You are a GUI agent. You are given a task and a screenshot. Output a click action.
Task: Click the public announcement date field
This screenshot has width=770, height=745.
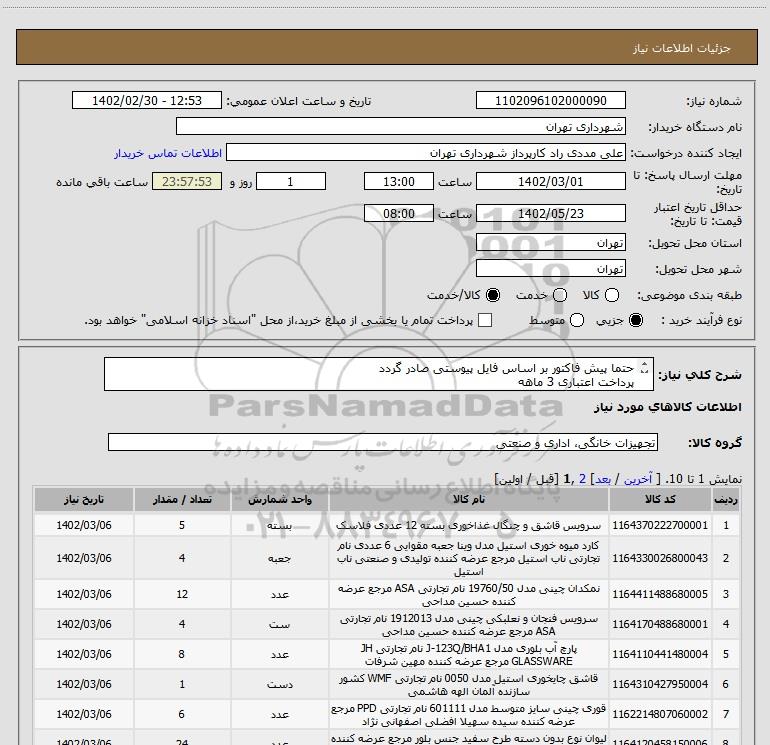pos(147,100)
